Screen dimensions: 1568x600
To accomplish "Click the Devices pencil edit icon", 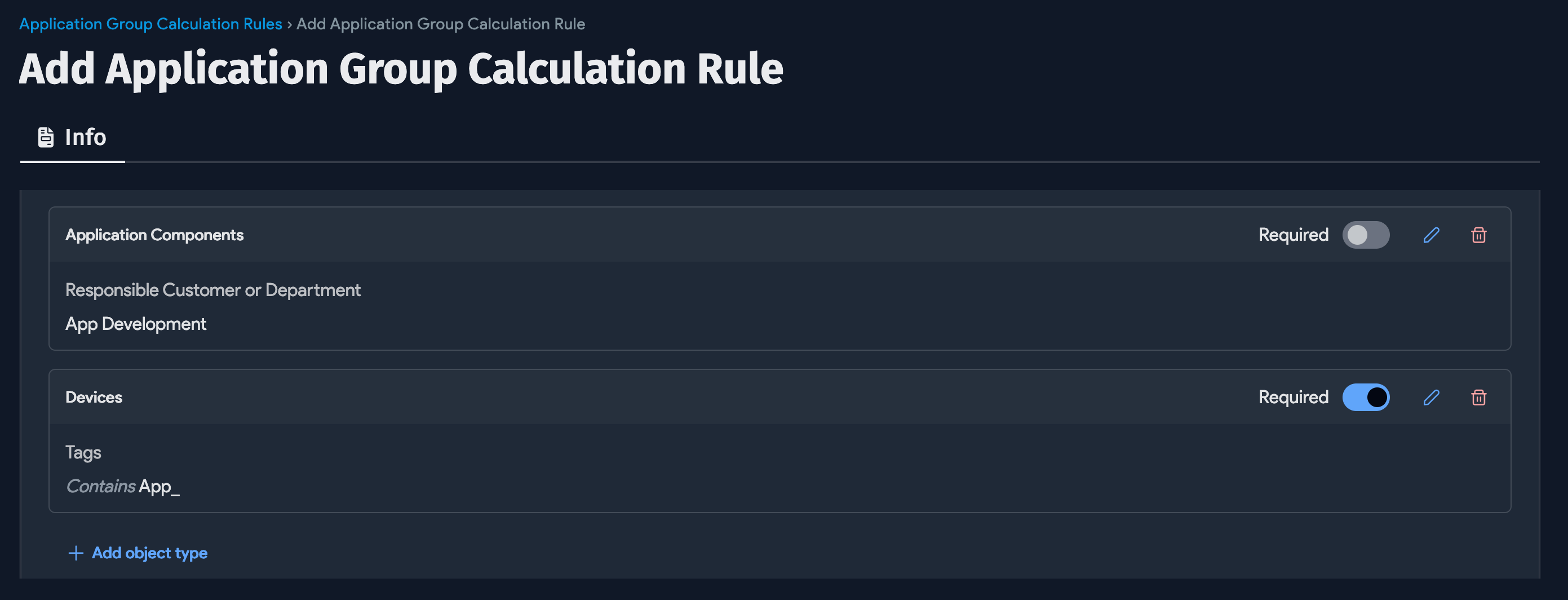I will pos(1431,398).
